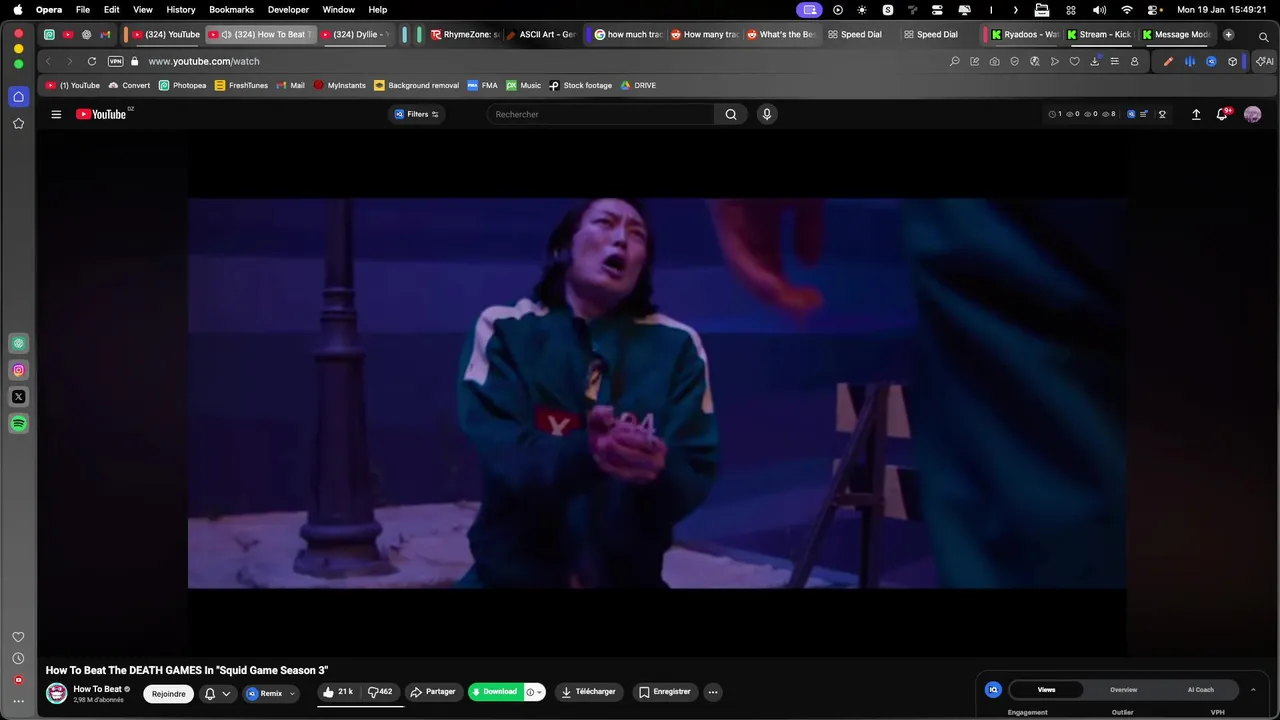The height and width of the screenshot is (720, 1280).
Task: Switch to the ASCII Art tab
Action: click(541, 34)
